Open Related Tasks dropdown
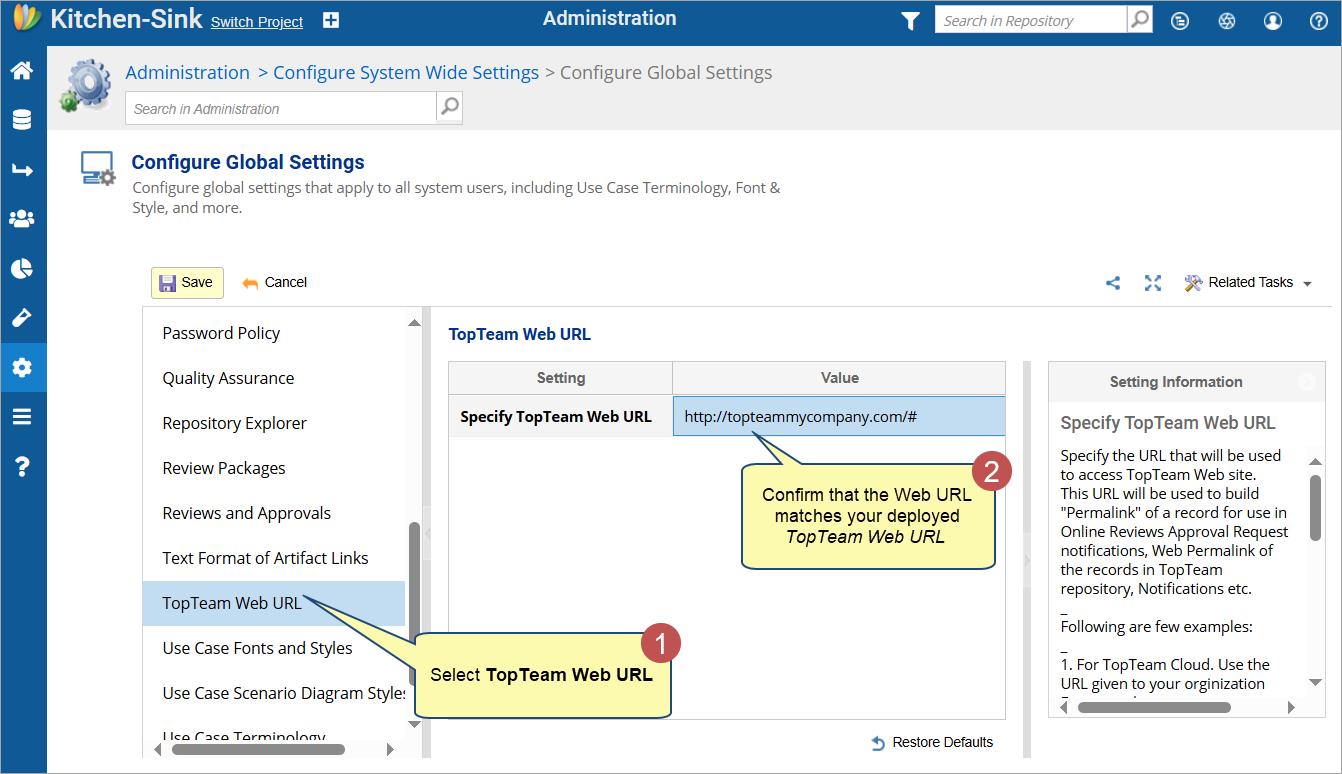This screenshot has height=774, width=1342. [x=1248, y=283]
